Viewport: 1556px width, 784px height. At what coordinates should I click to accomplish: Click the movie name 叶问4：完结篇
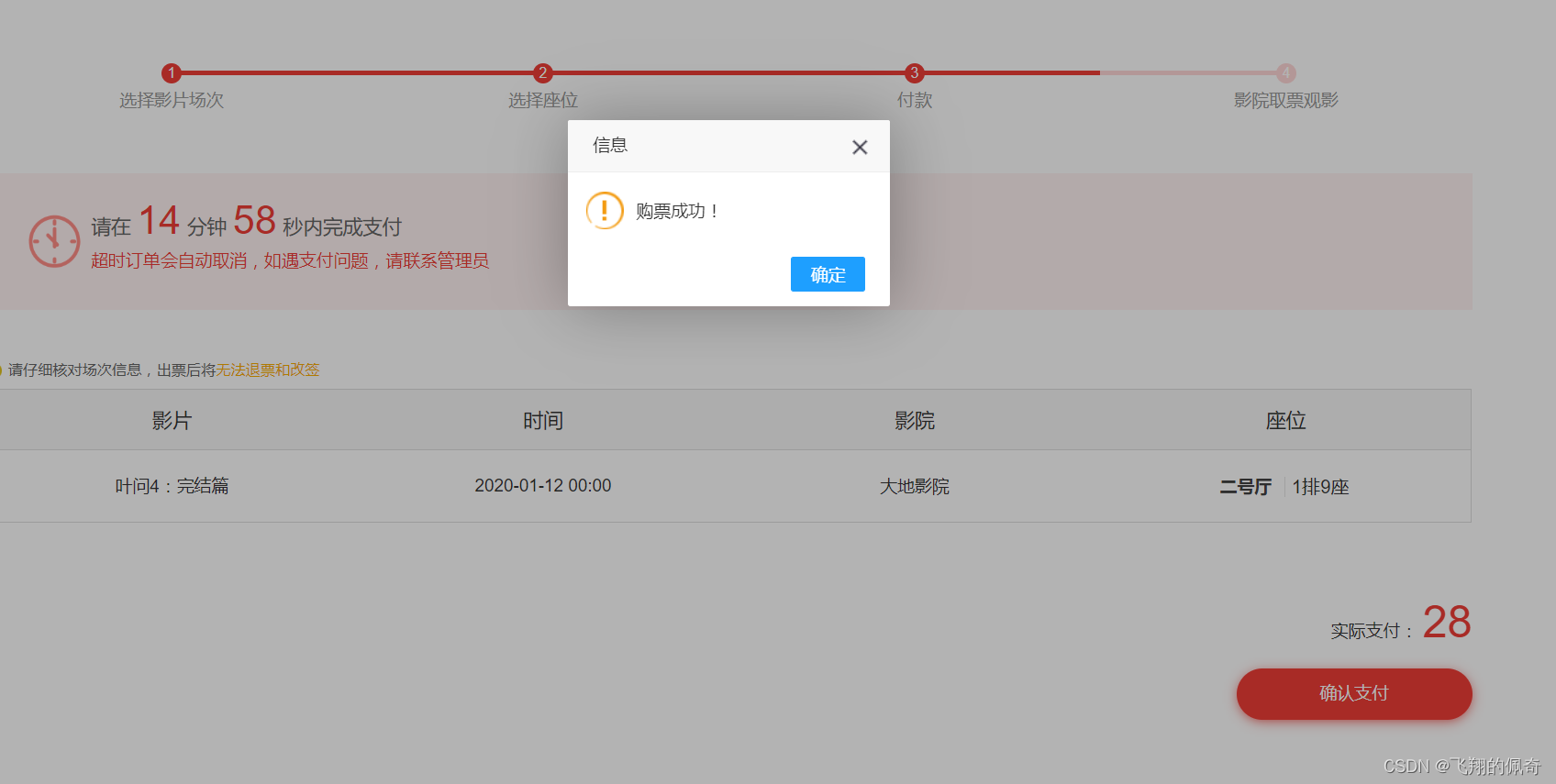click(x=172, y=486)
